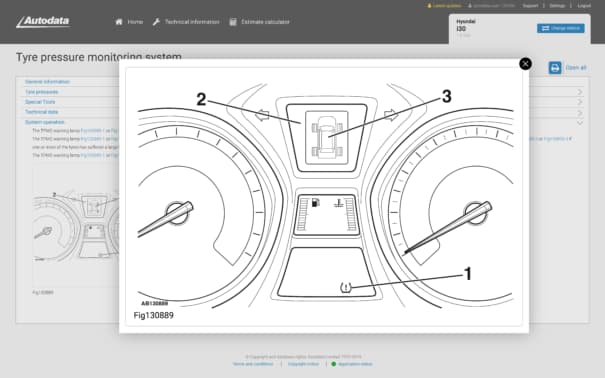The image size is (605, 378).
Task: Close the figure popup with X button
Action: [525, 64]
